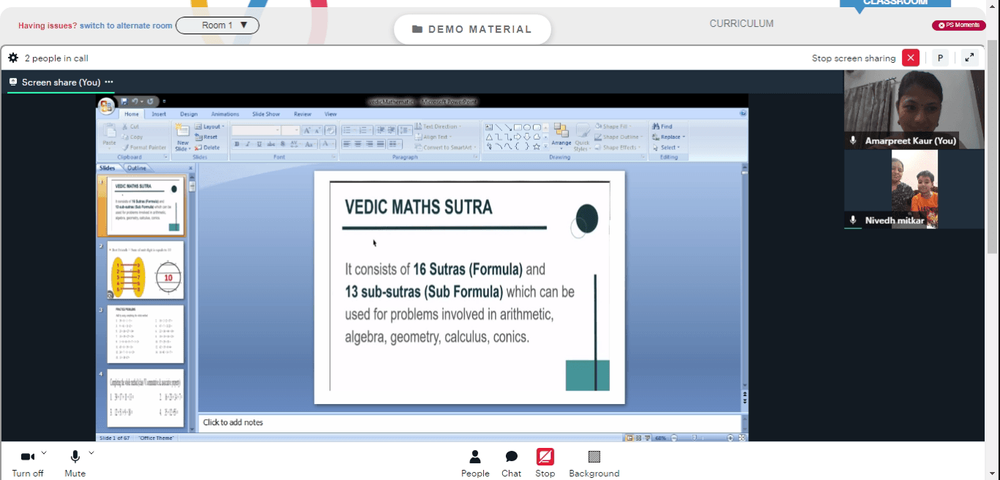
Task: Click the notes field
Action: click(x=470, y=423)
